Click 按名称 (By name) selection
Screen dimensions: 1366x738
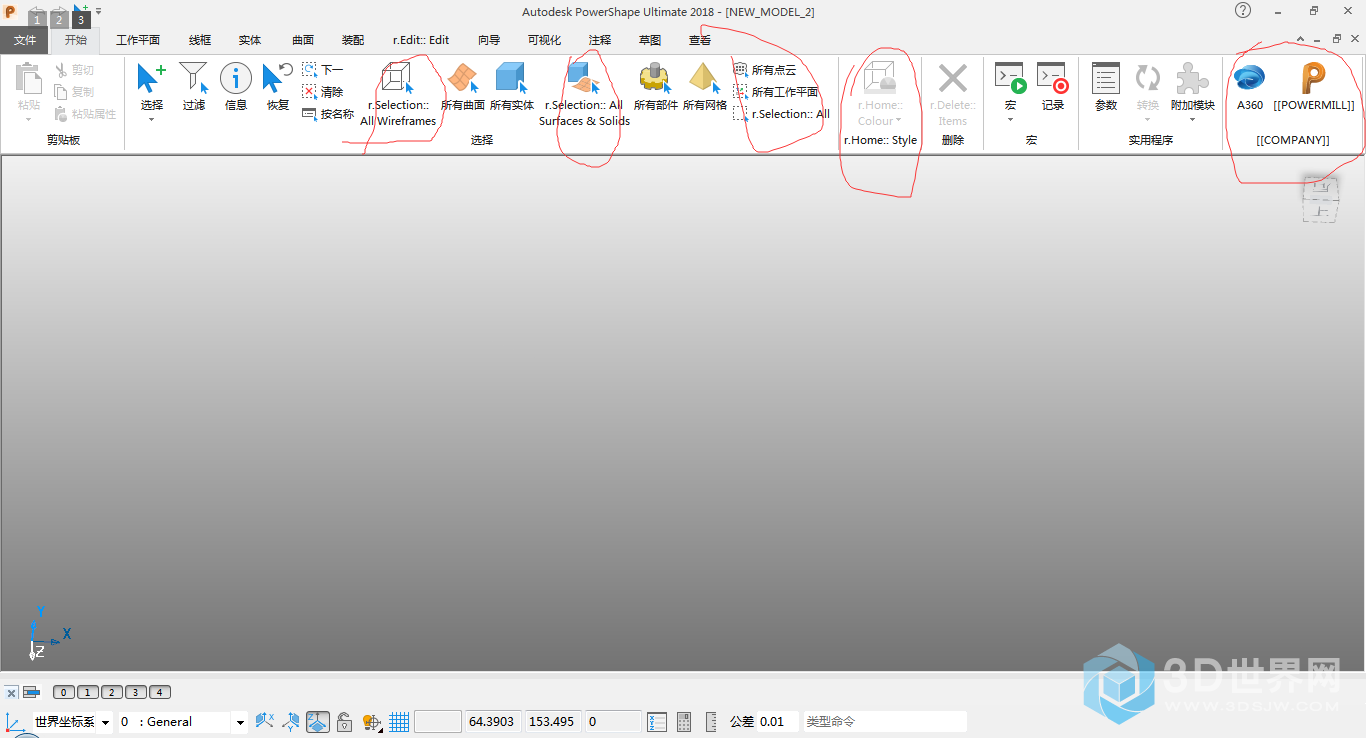click(328, 114)
